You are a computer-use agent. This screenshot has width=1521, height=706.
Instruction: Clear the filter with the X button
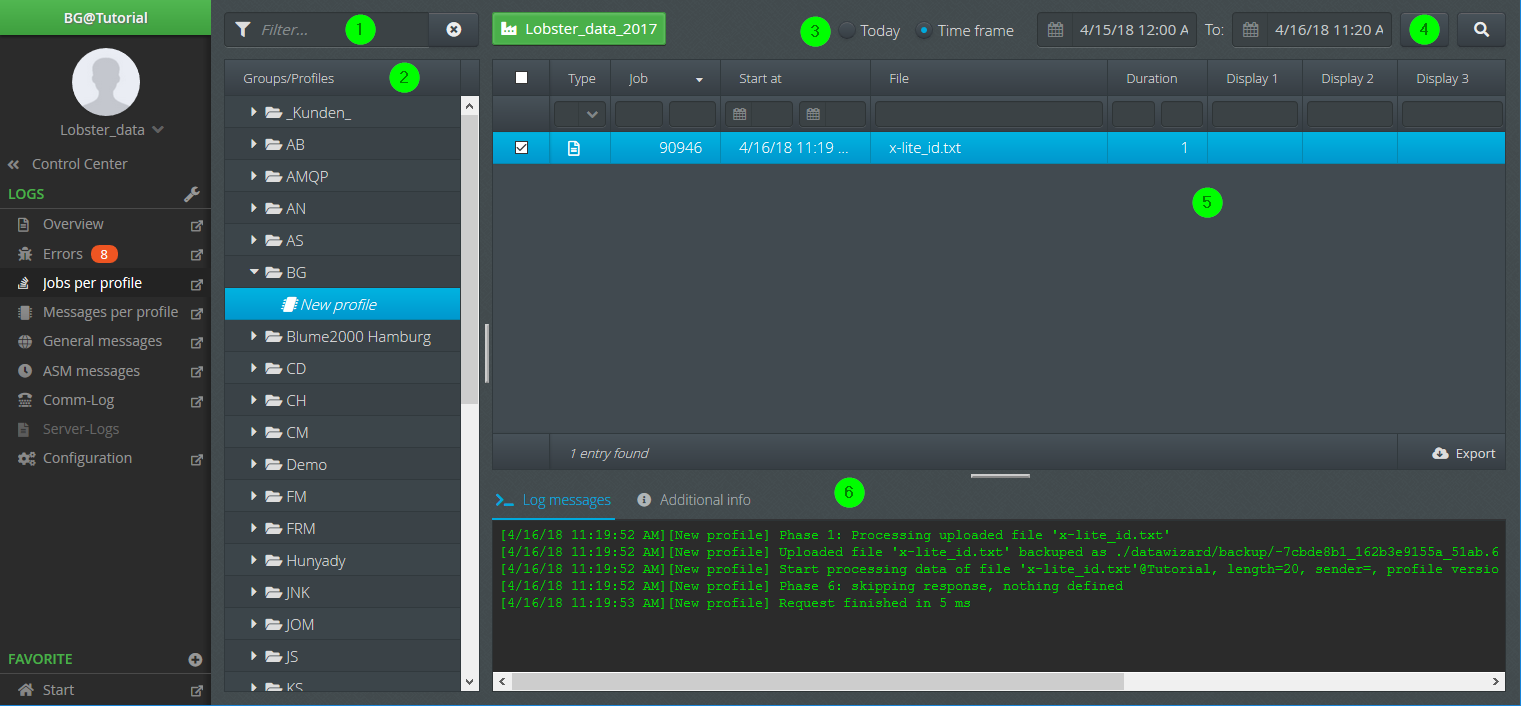[454, 30]
